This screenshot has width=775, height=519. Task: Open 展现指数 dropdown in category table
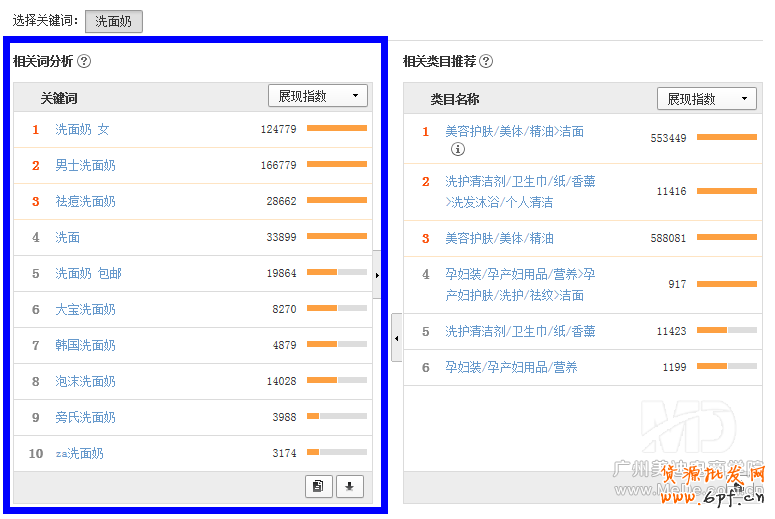click(706, 99)
